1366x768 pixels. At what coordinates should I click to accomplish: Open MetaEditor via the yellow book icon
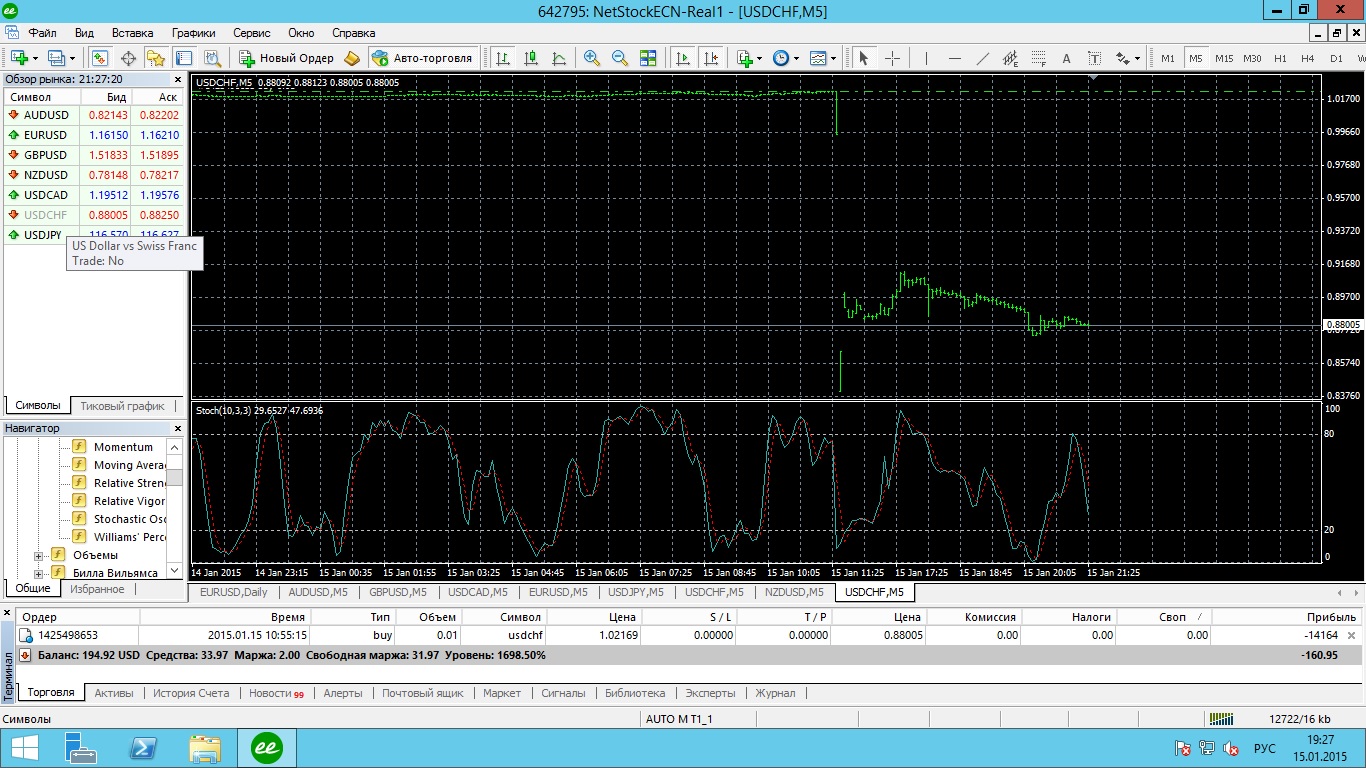click(x=352, y=58)
